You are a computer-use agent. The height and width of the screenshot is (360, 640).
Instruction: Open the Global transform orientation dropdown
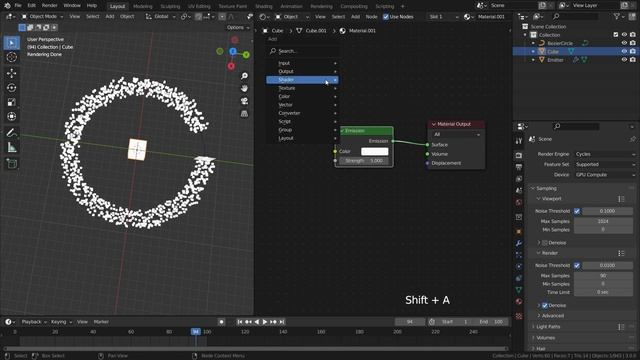coord(160,17)
